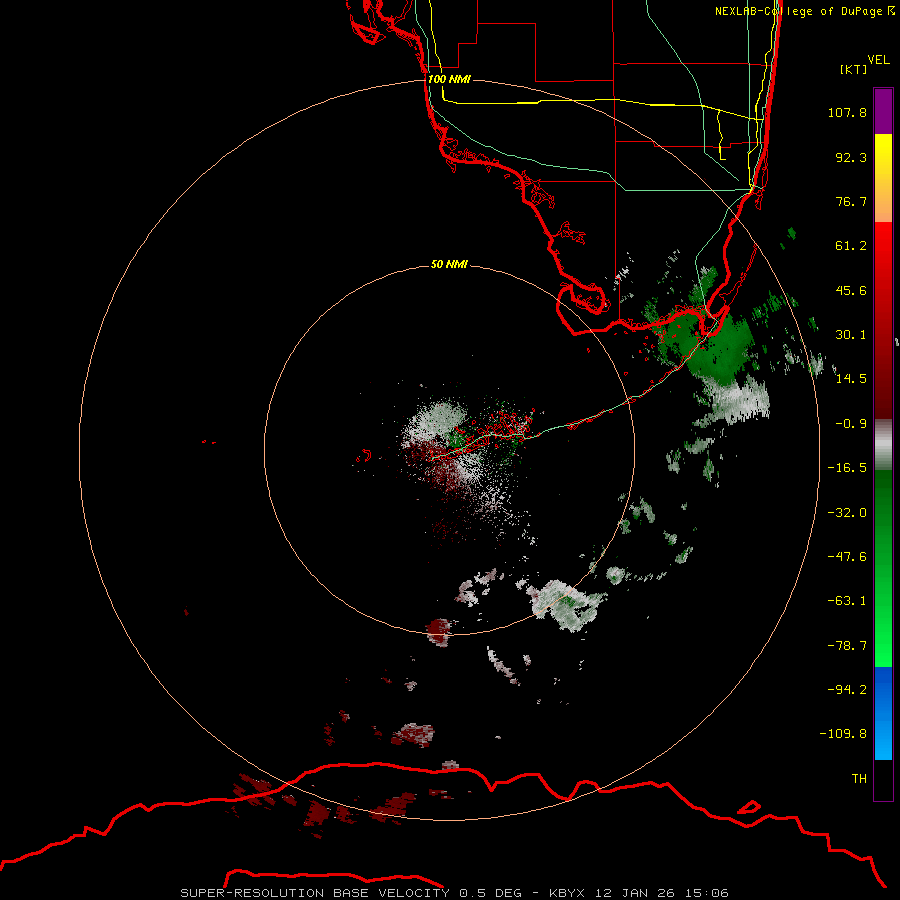Screen dimensions: 900x900
Task: Click the -16.5 velocity scale value
Action: tap(847, 468)
